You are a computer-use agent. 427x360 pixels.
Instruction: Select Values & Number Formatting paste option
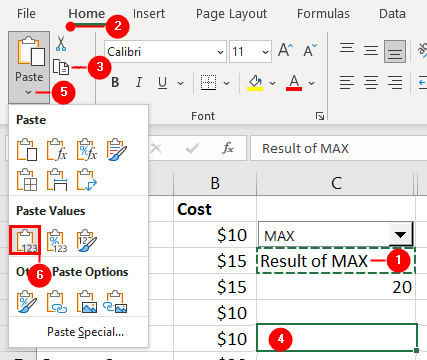[x=57, y=240]
